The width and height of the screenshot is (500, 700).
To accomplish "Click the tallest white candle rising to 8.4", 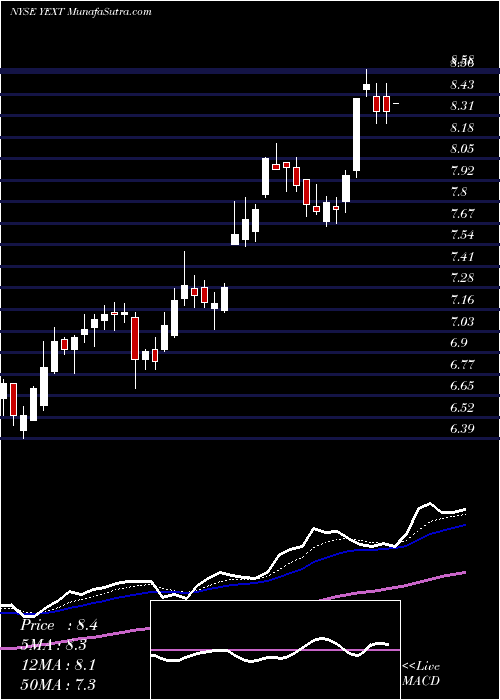I will click(356, 134).
